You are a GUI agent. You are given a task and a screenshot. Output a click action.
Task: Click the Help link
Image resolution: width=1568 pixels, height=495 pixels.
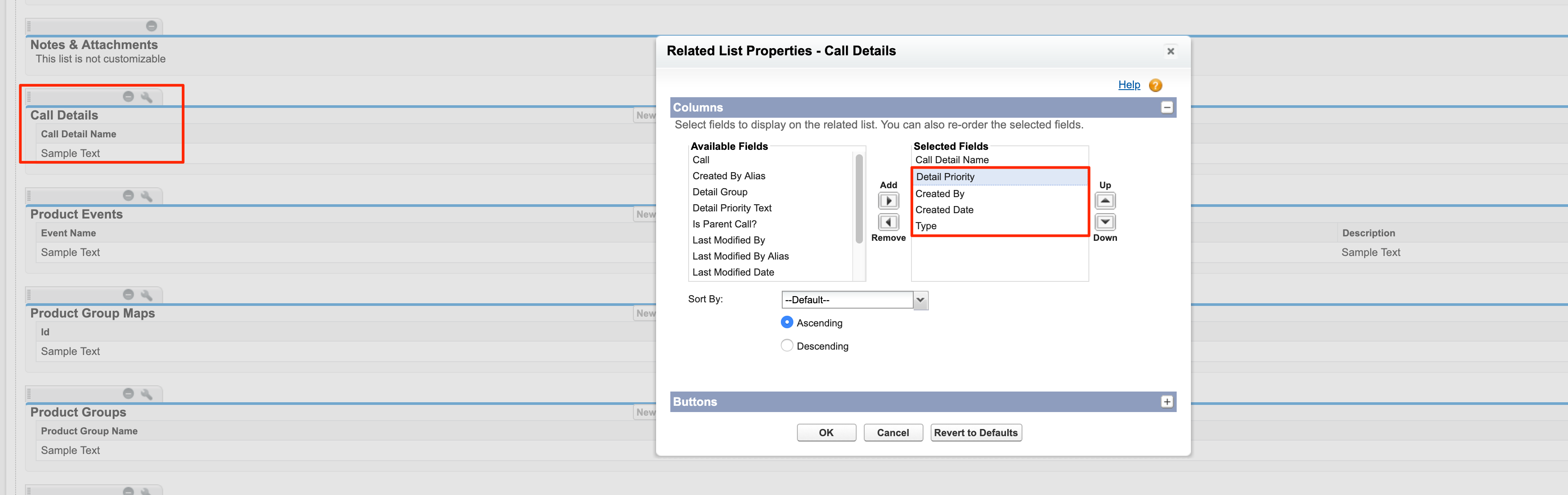[x=1129, y=85]
